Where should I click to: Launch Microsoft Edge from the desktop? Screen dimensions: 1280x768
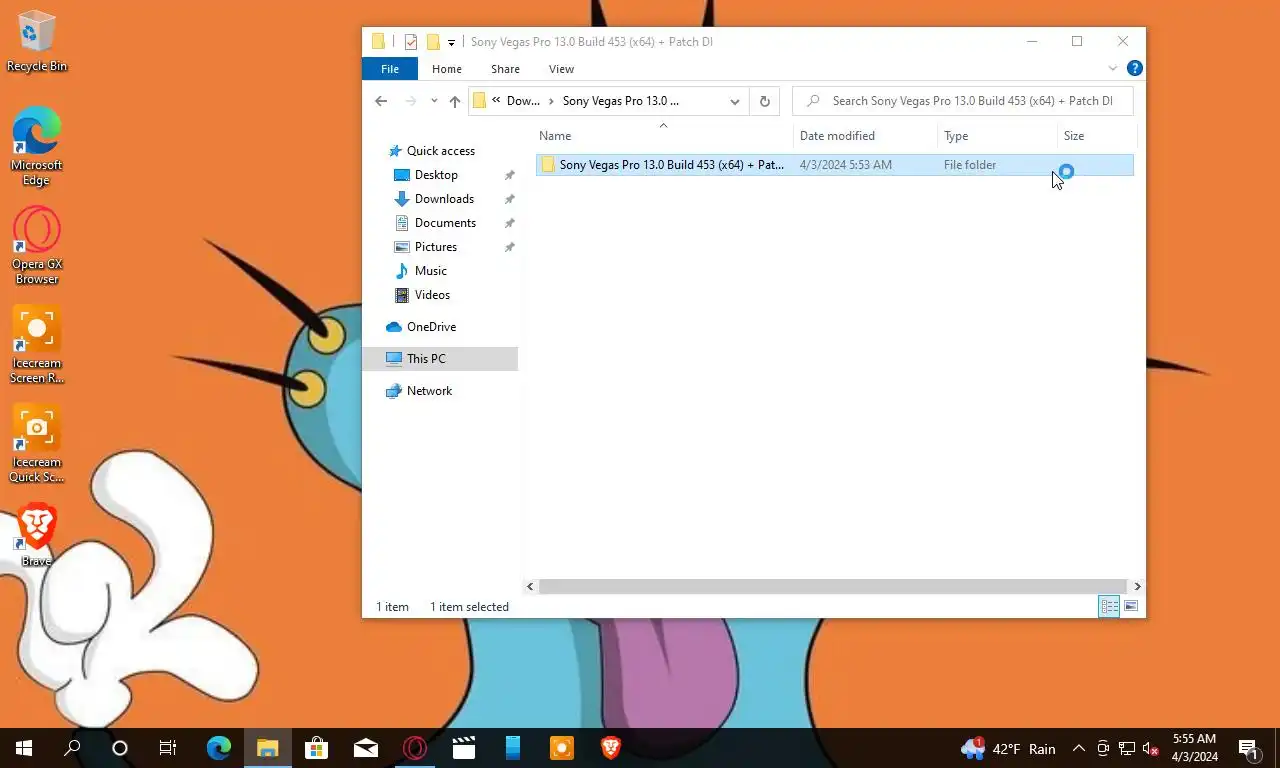(x=37, y=146)
